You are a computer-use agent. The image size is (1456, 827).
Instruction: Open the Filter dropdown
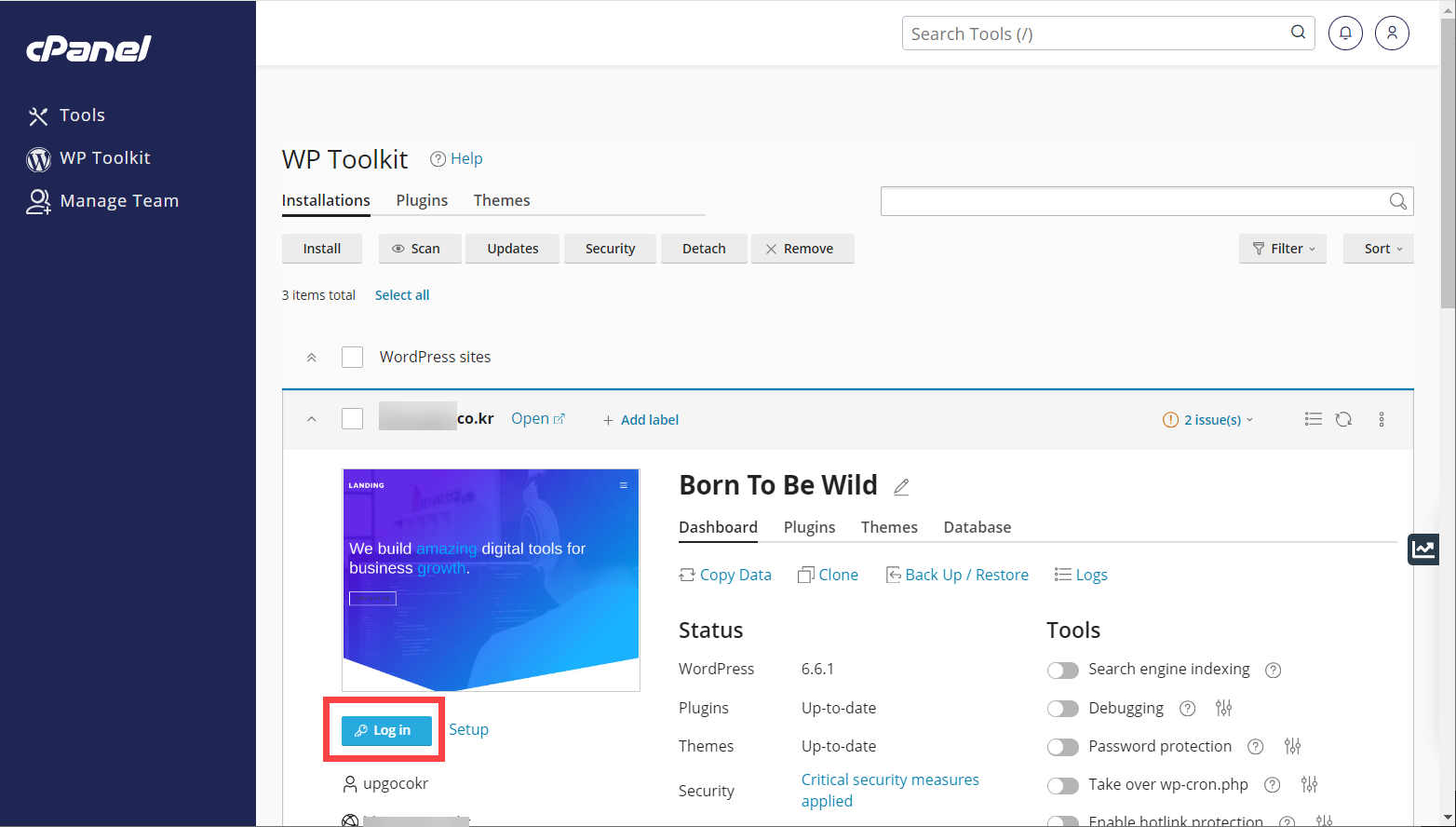click(x=1283, y=249)
